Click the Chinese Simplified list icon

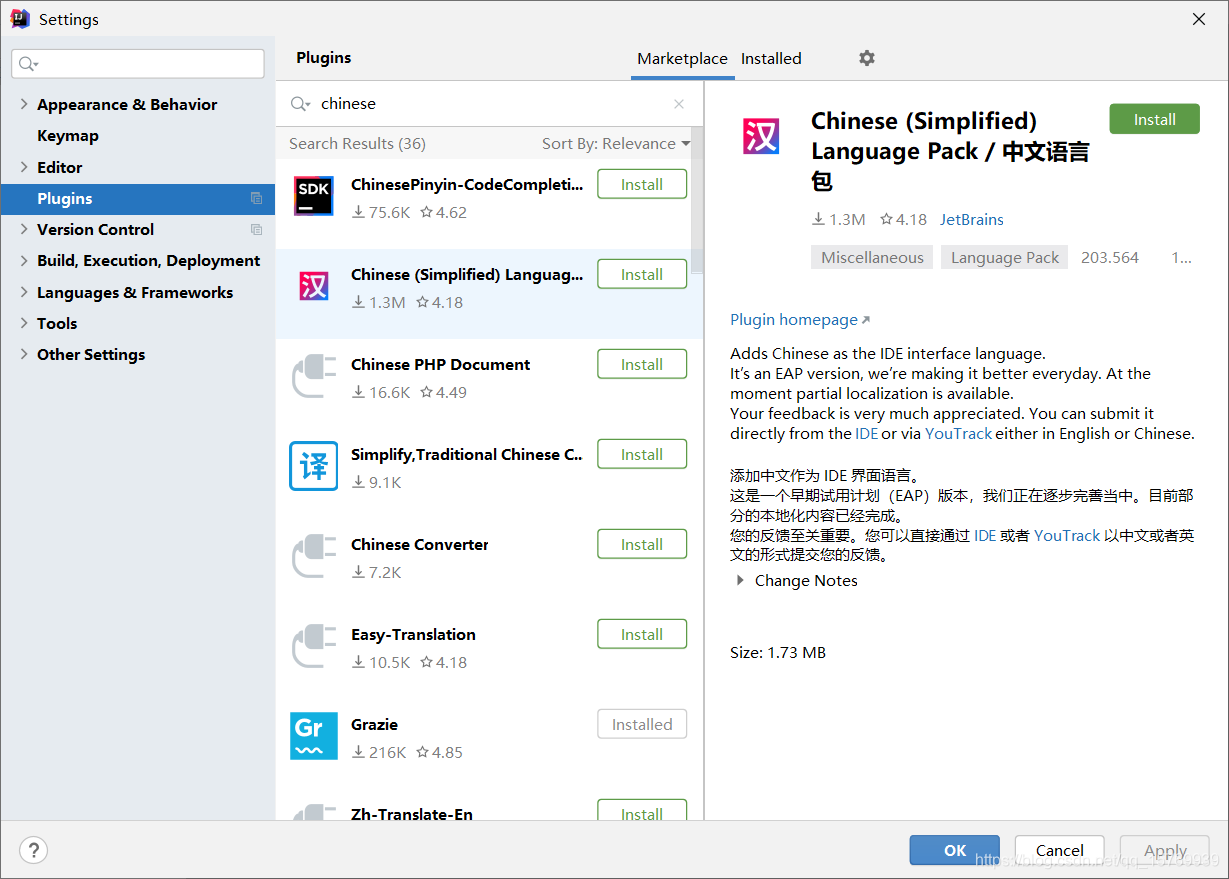click(314, 286)
